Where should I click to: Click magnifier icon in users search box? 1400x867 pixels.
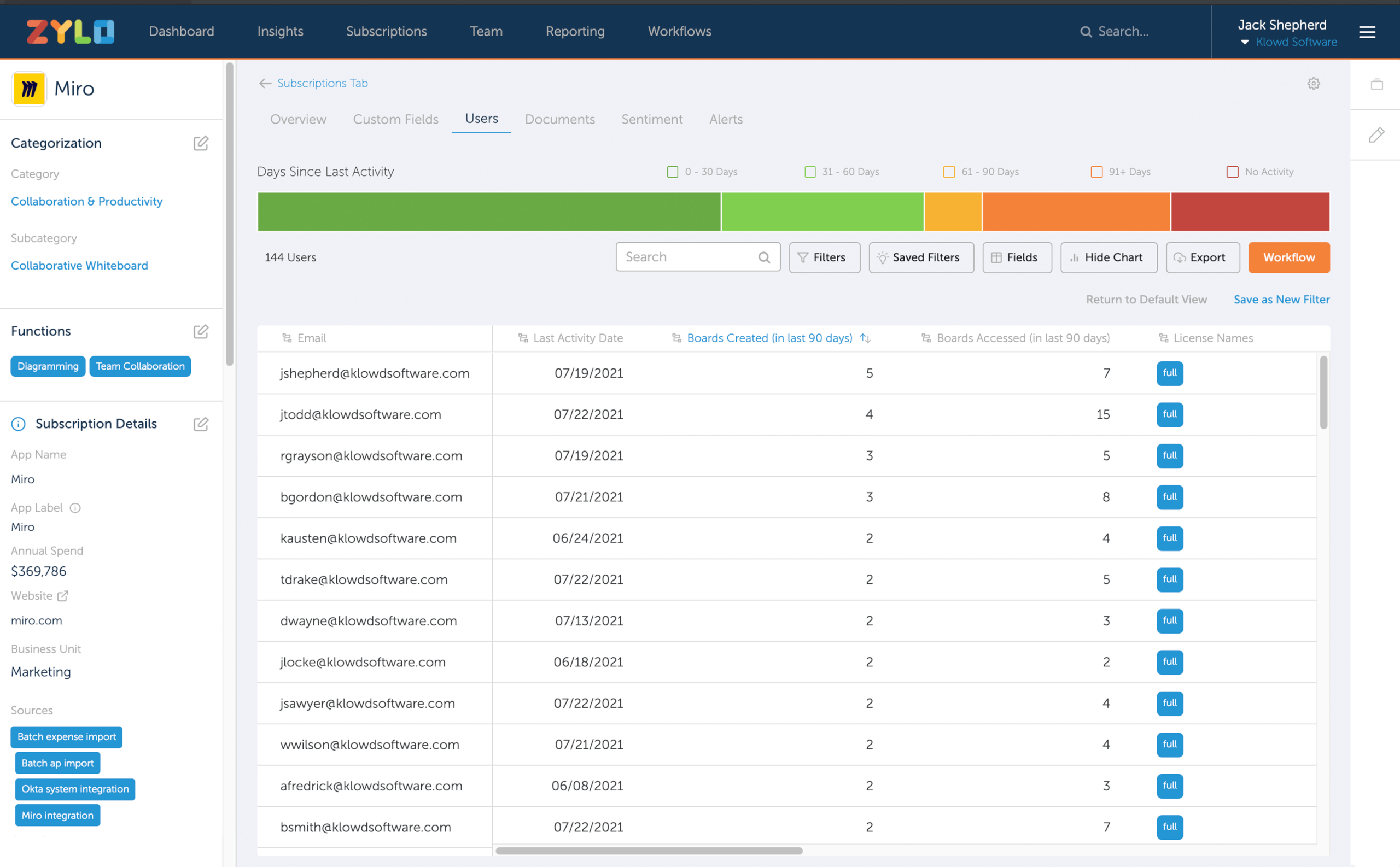[x=764, y=257]
